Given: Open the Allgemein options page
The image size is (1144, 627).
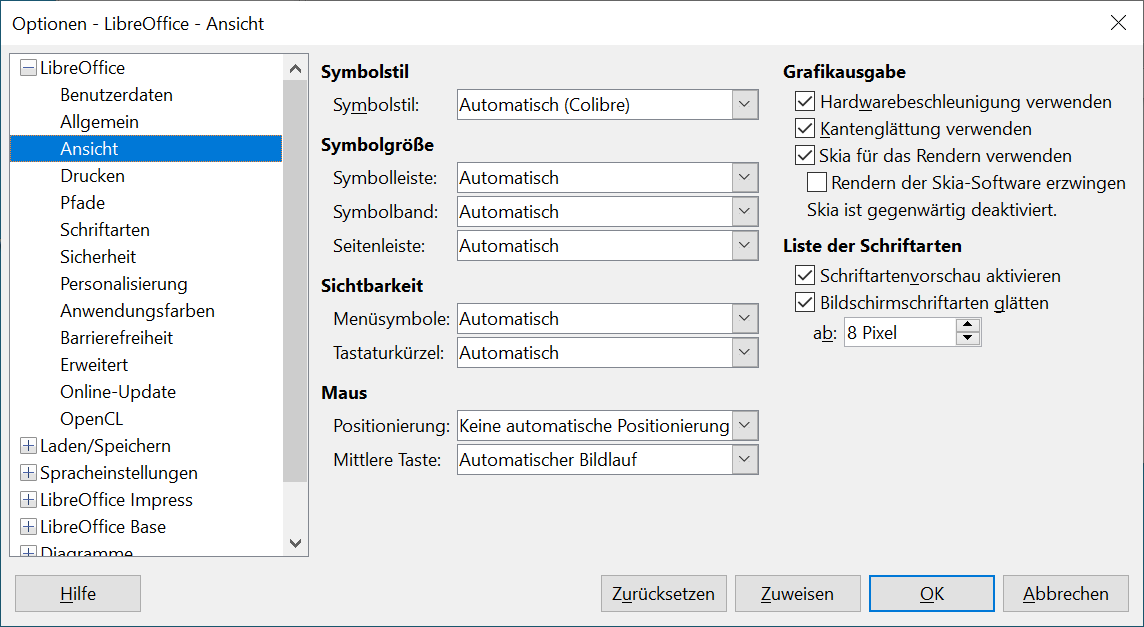Looking at the screenshot, I should pos(99,122).
